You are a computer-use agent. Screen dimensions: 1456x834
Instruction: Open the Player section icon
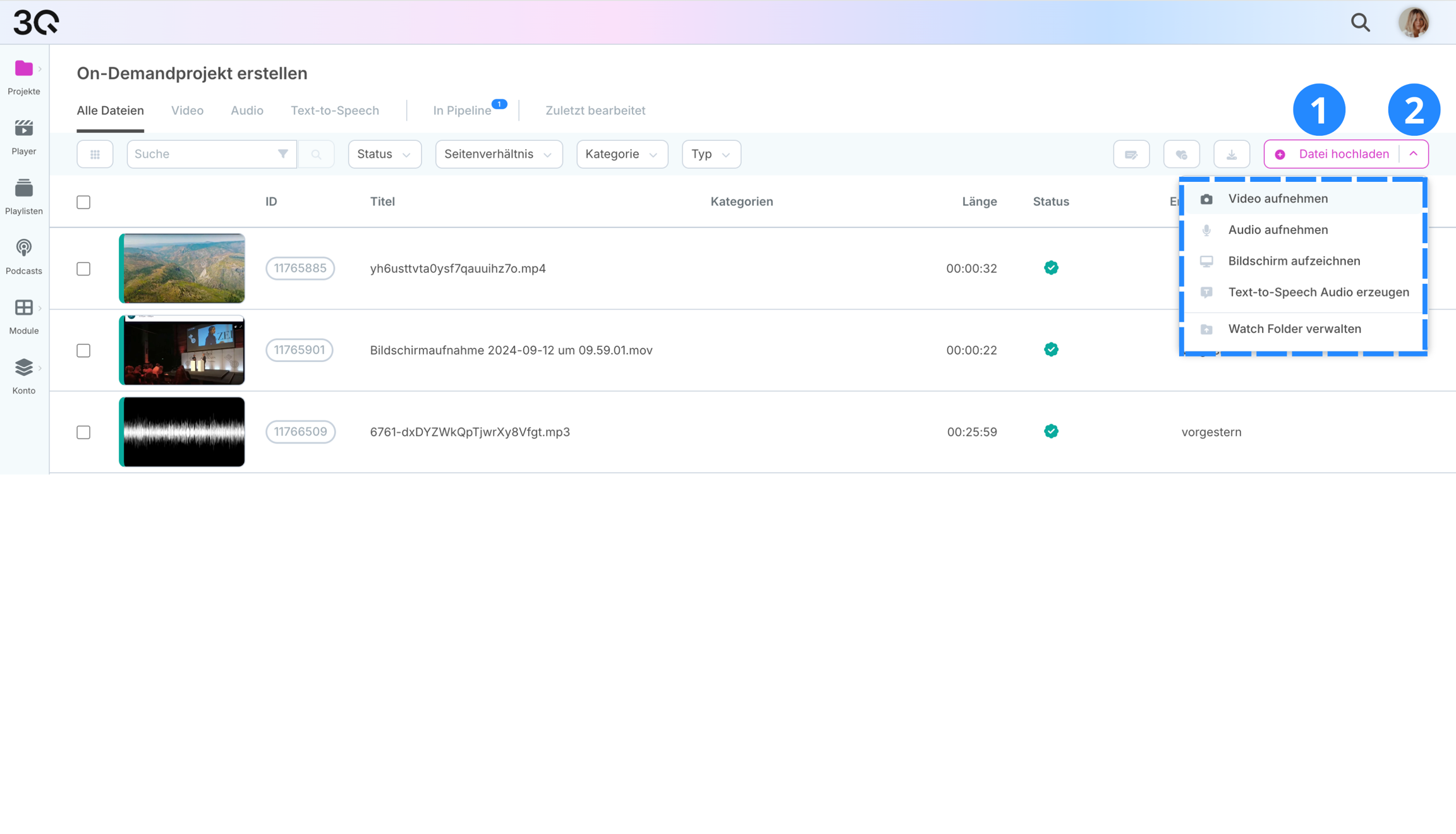click(24, 129)
